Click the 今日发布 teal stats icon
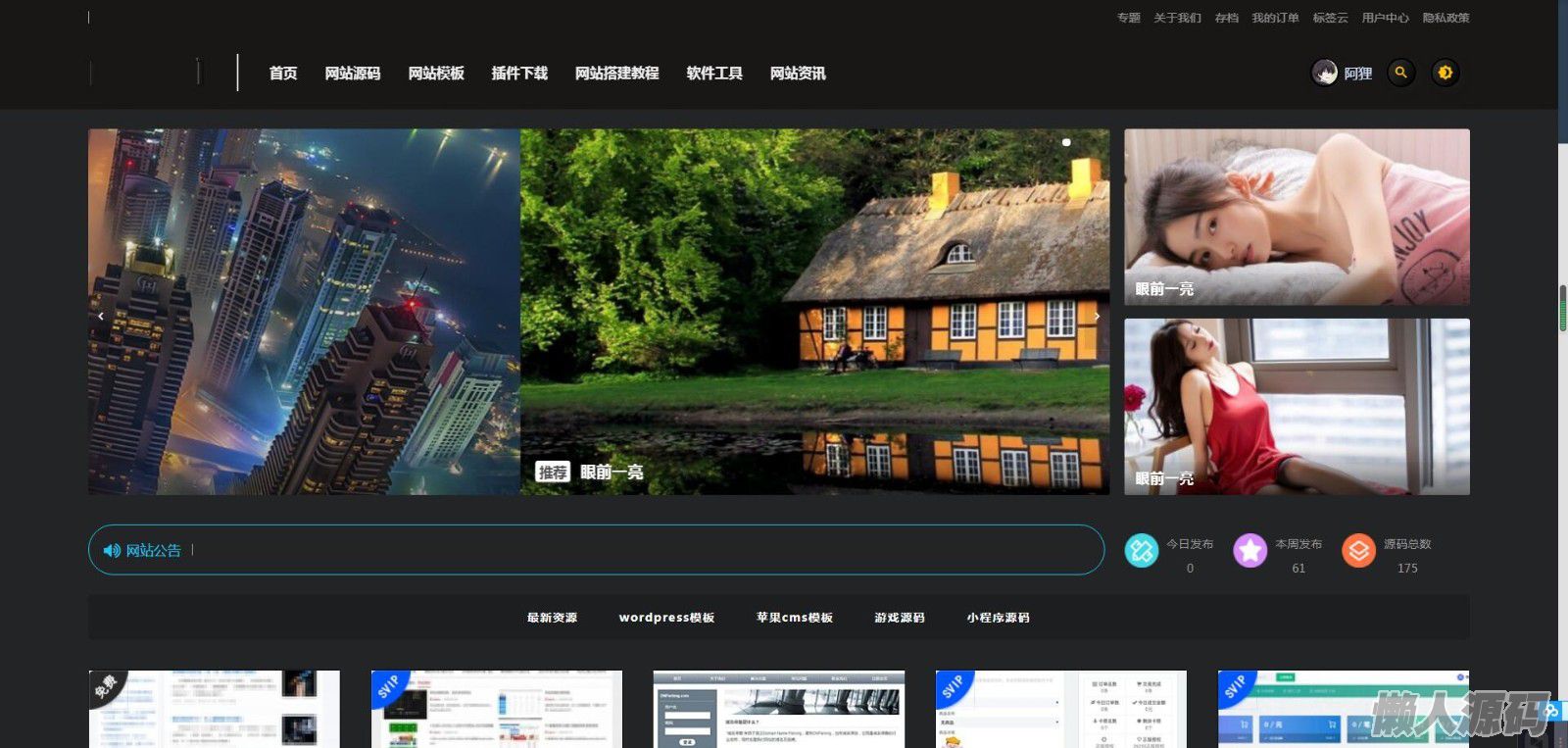1568x748 pixels. (x=1141, y=551)
